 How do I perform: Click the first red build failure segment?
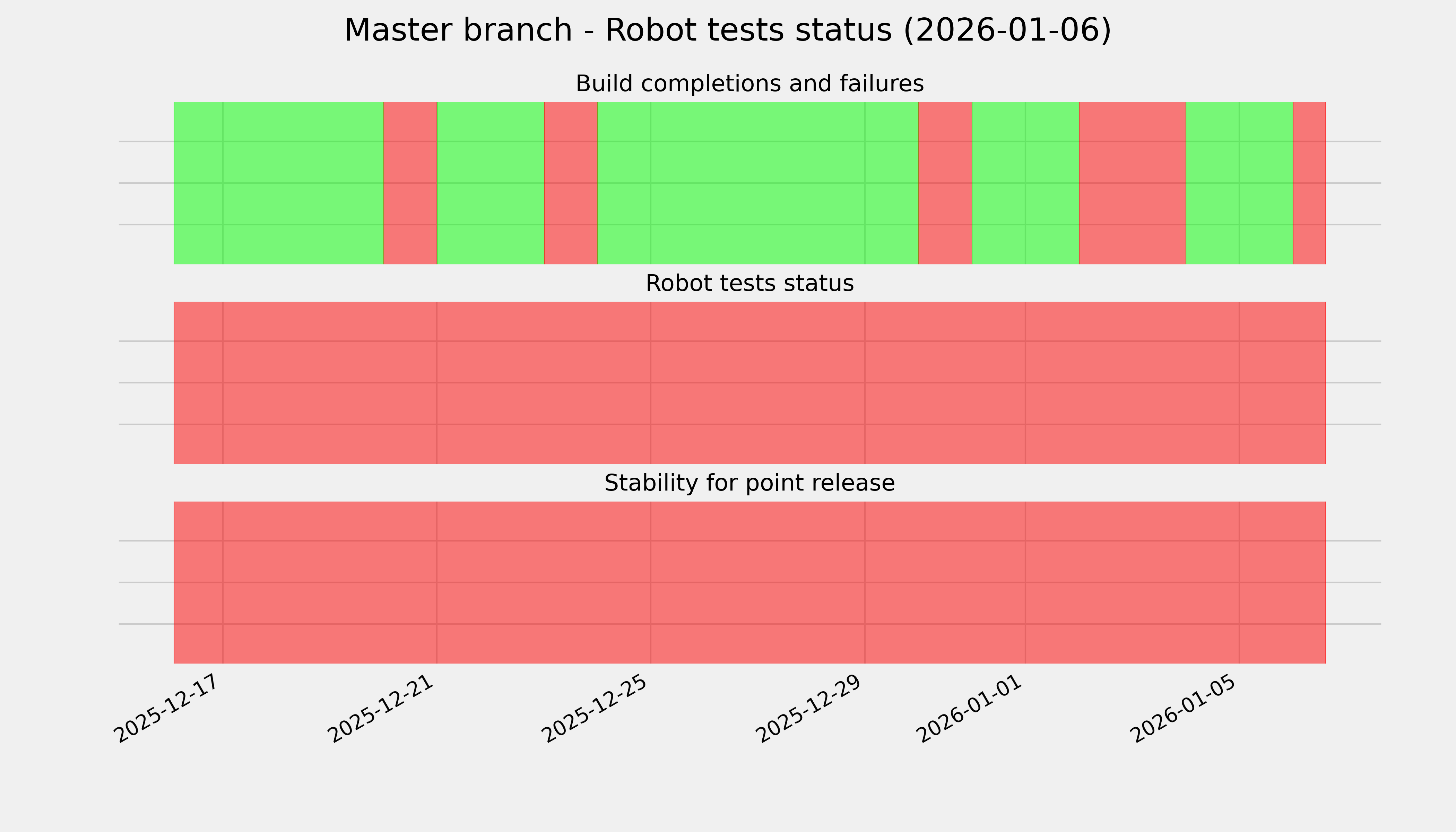click(x=410, y=183)
